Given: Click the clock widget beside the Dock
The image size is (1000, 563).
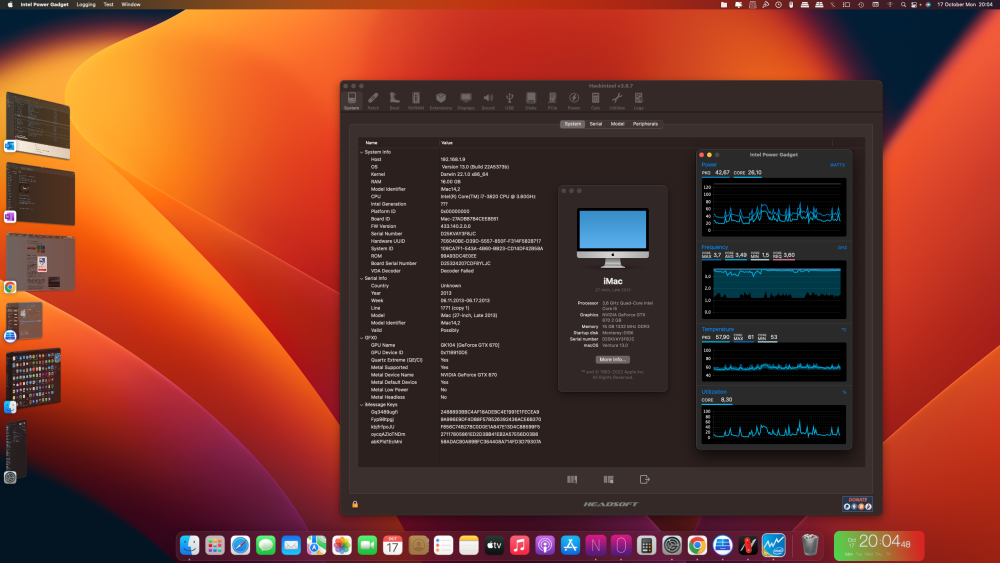Looking at the screenshot, I should 879,545.
